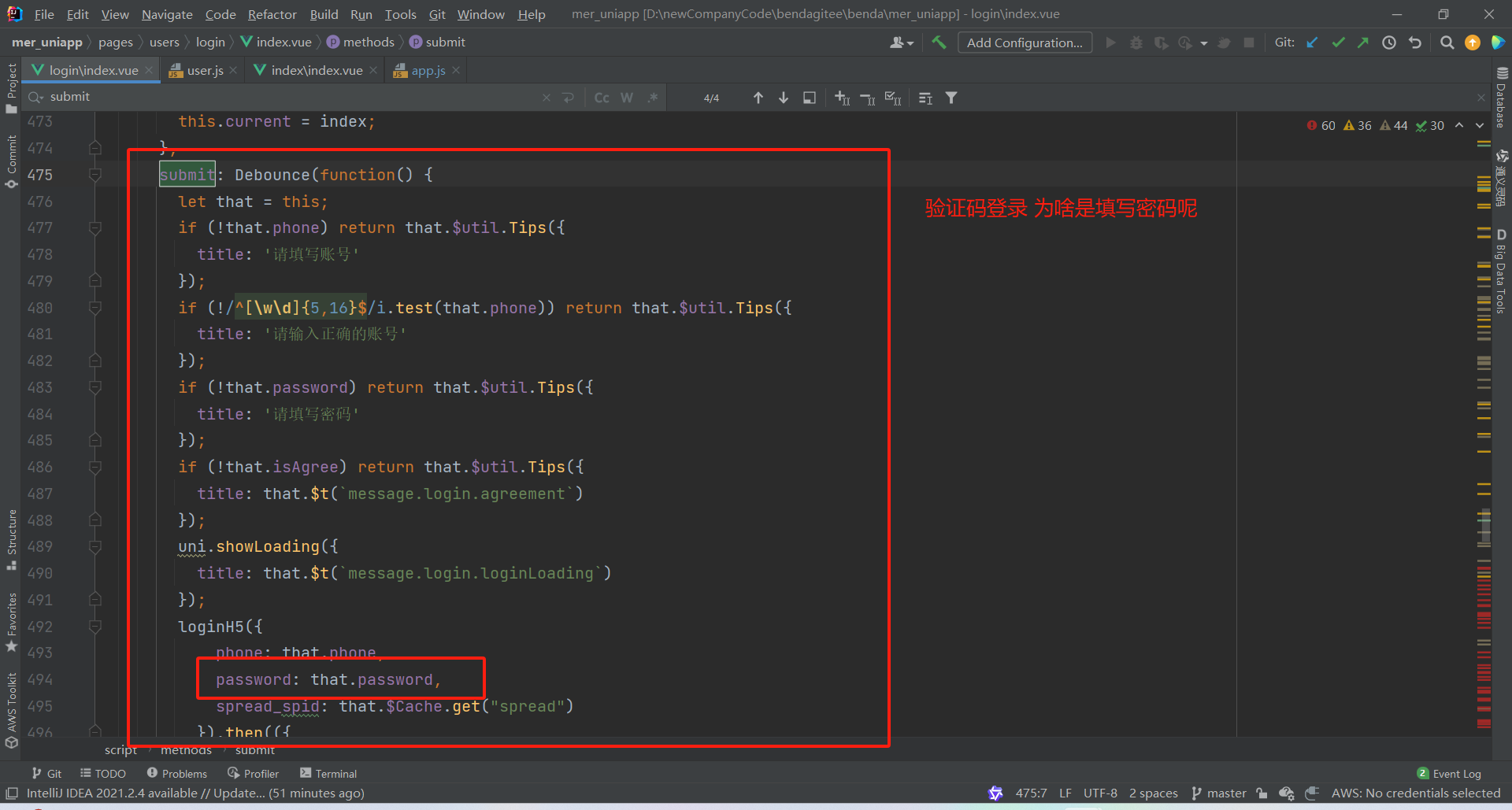Click the multiline search toggle icon
Viewport: 1512px width, 810px height.
pyautogui.click(x=568, y=98)
